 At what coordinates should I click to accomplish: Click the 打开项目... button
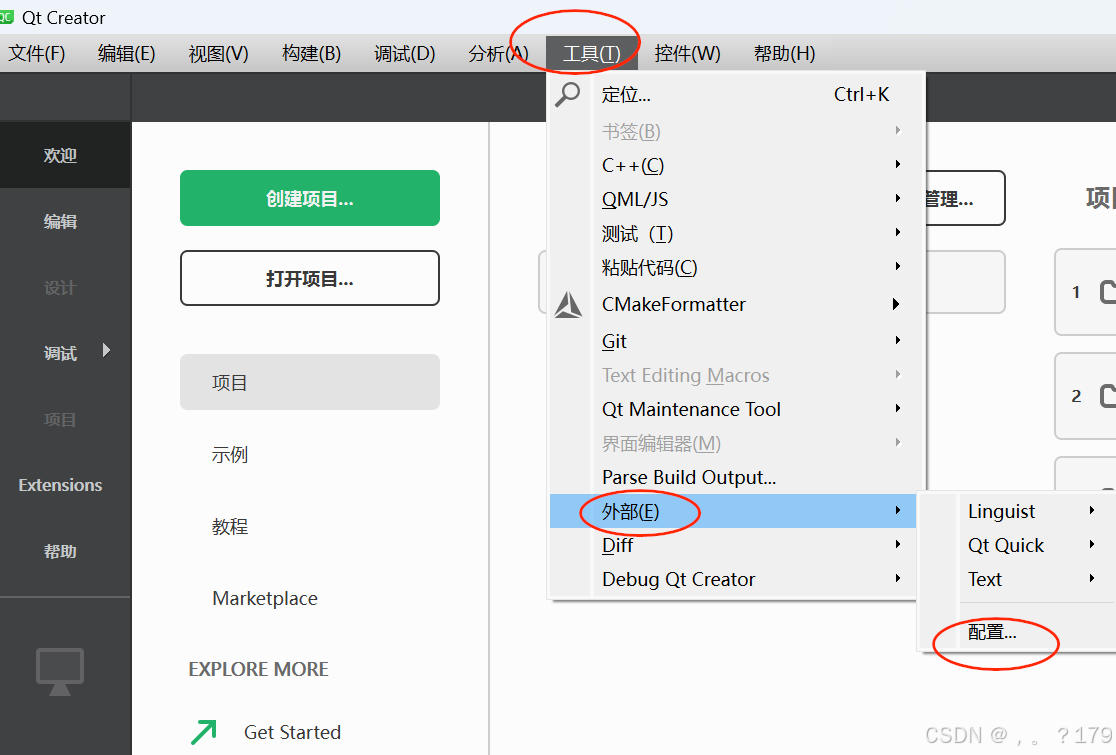pos(310,278)
